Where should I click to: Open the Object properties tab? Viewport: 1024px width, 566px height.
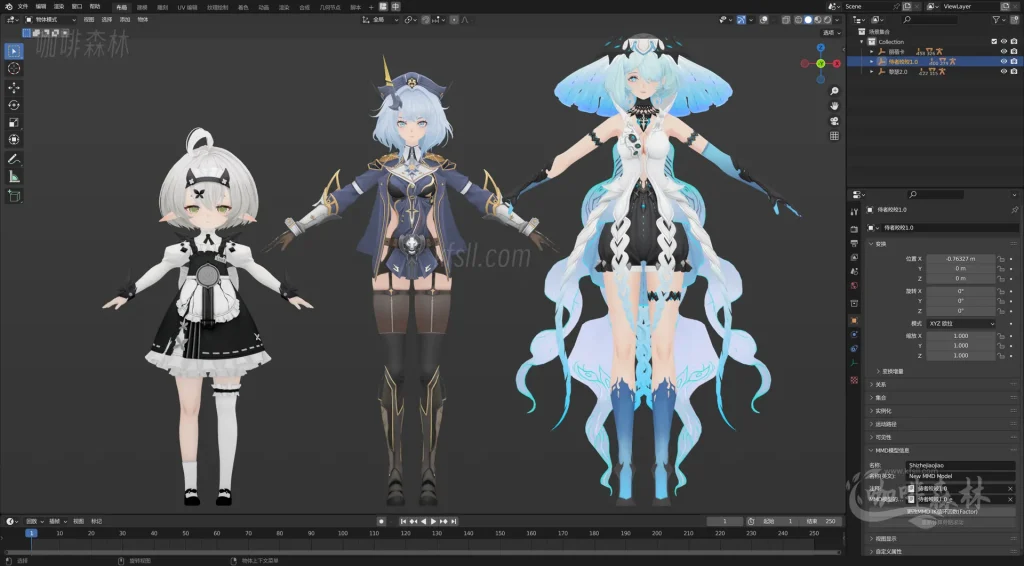click(x=854, y=321)
